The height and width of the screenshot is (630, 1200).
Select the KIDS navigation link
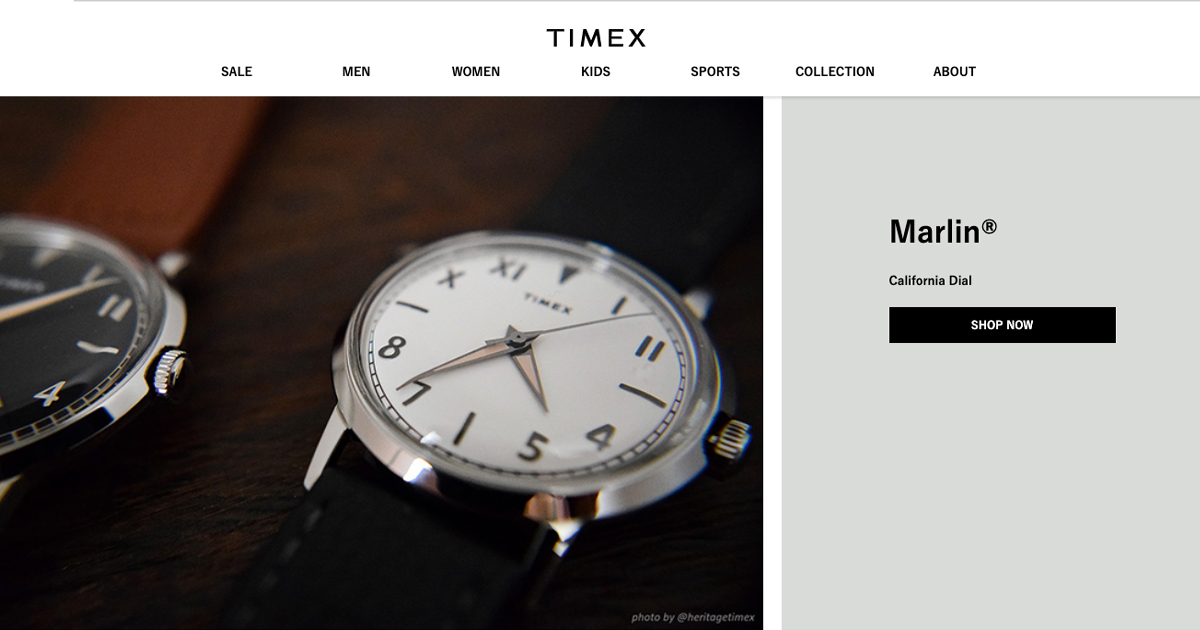click(596, 71)
